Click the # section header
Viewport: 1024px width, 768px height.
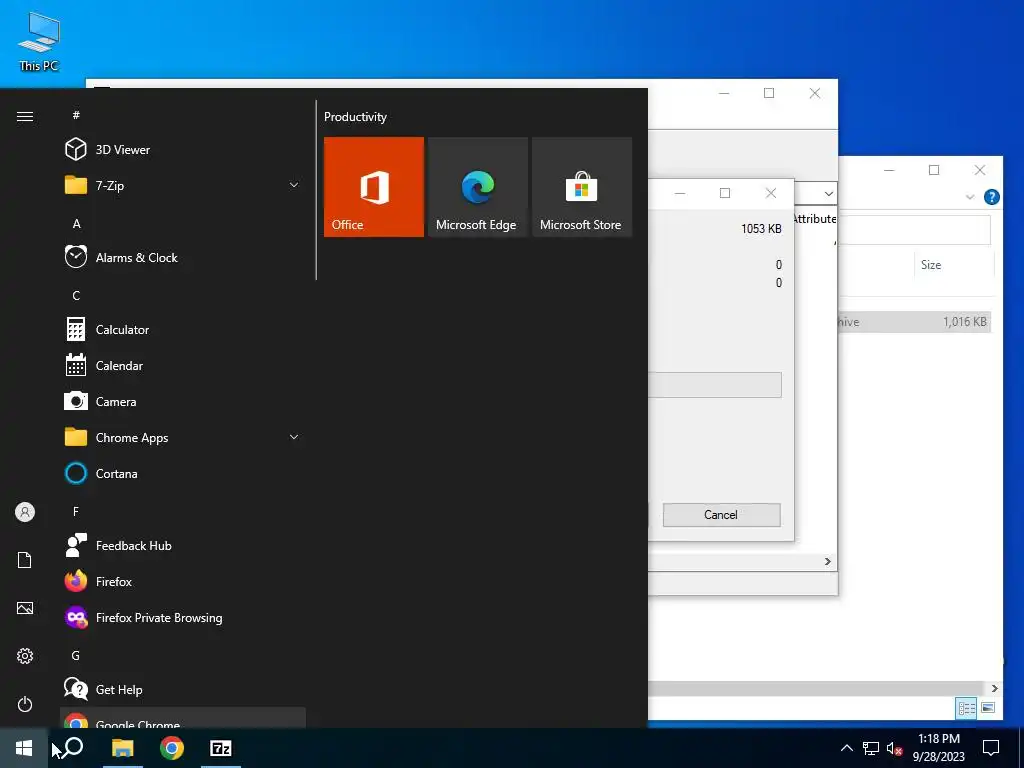coord(76,115)
